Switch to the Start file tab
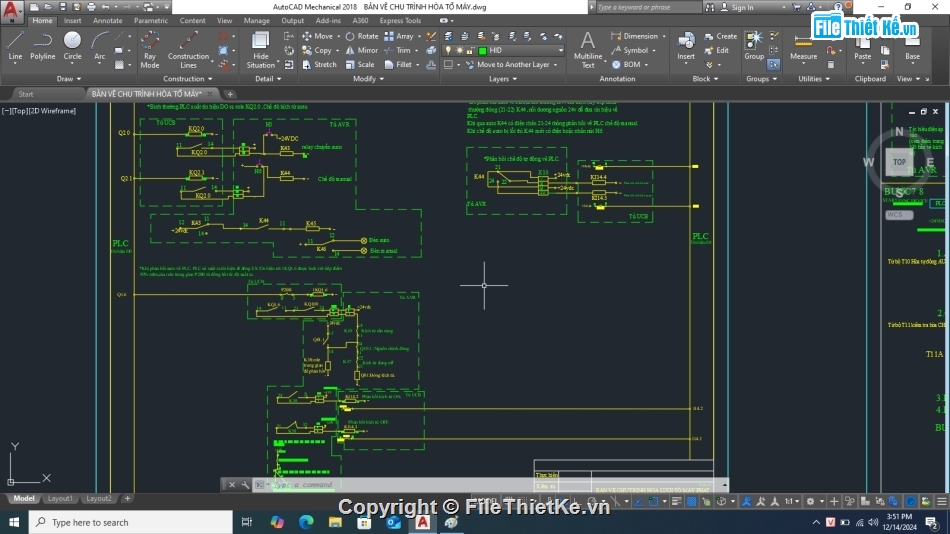This screenshot has height=534, width=950. (x=26, y=94)
